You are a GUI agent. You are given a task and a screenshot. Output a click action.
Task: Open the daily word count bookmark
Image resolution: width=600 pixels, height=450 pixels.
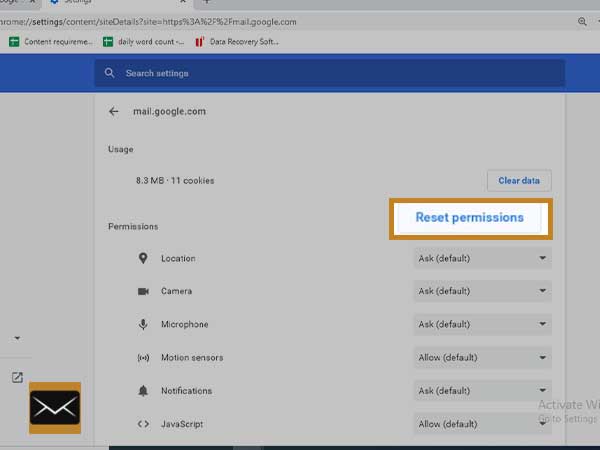click(x=143, y=41)
